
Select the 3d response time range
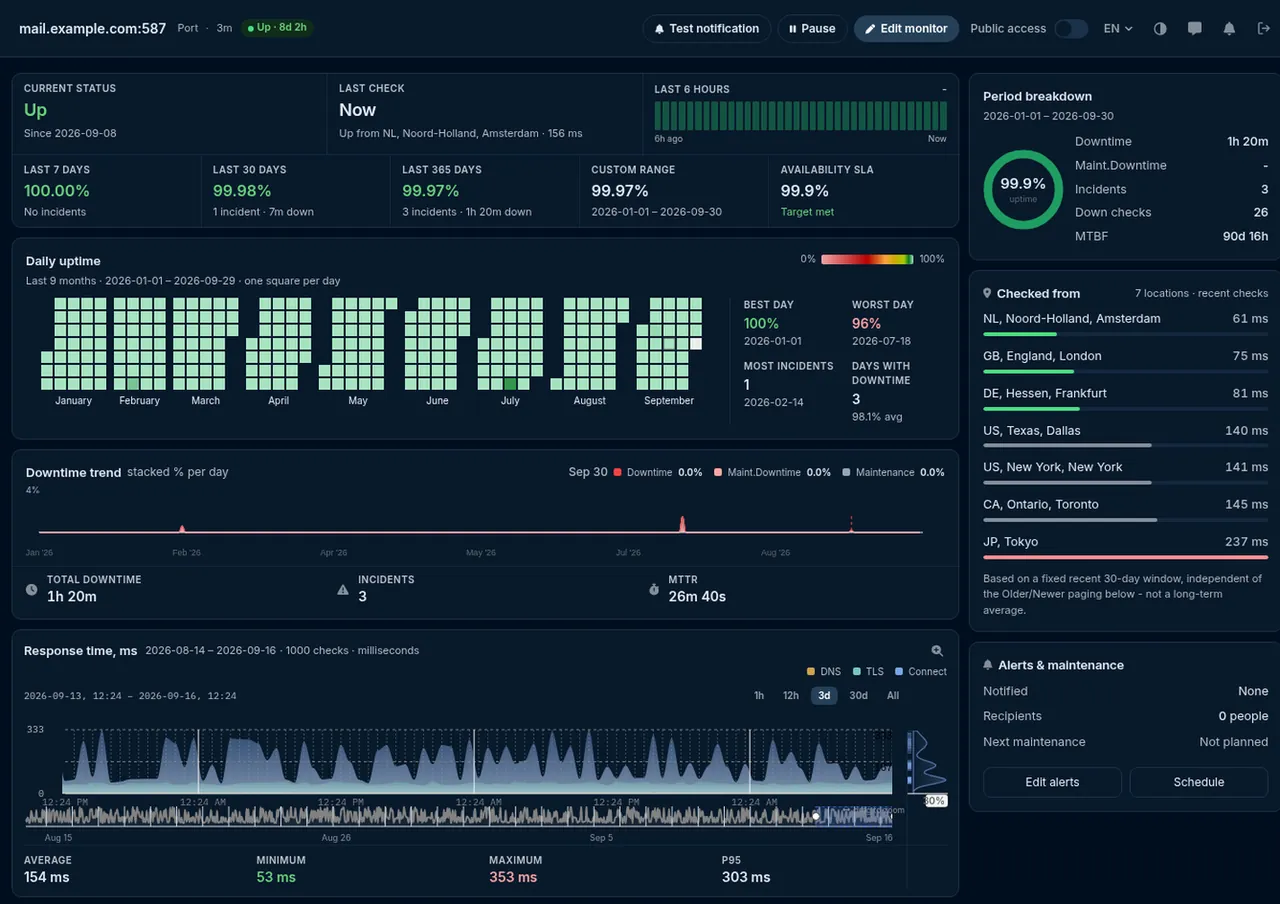click(x=824, y=696)
